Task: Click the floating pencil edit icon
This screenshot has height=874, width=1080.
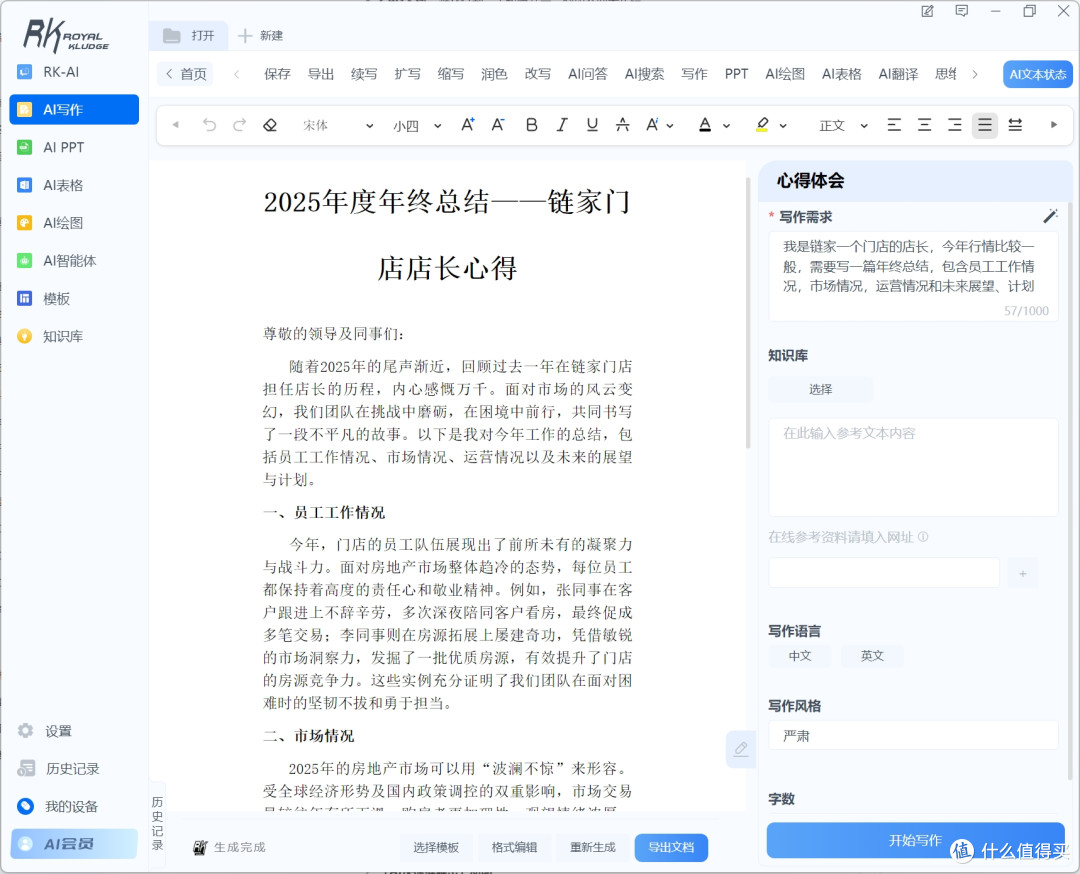Action: pyautogui.click(x=741, y=749)
